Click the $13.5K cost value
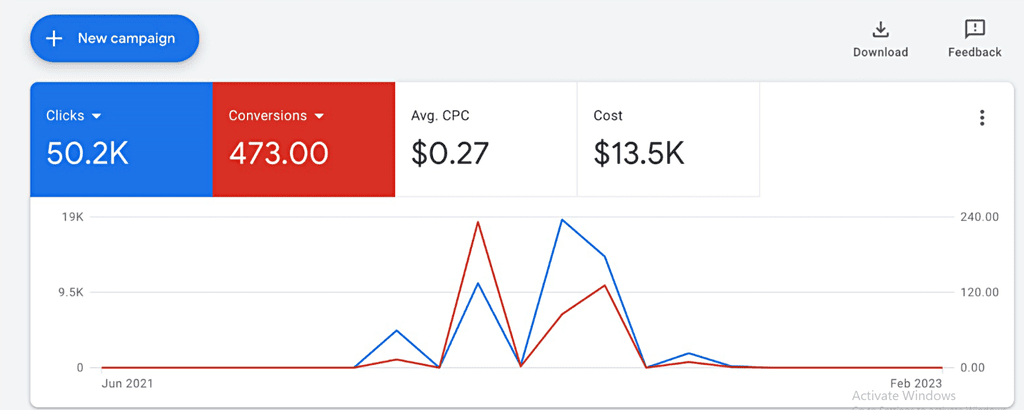Viewport: 1024px width, 410px height. 638,153
